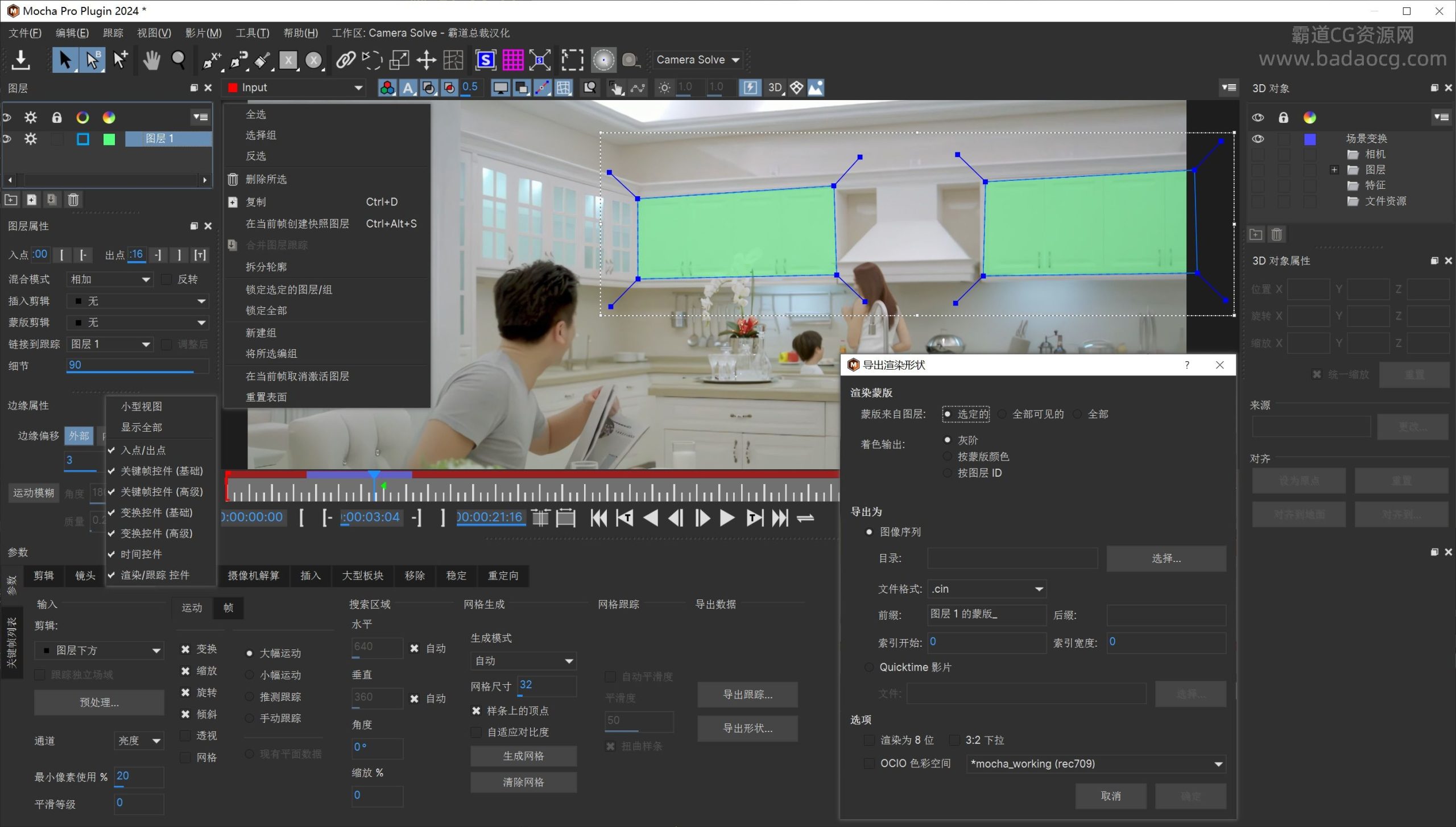Expand the 图层 folder in 3D 对象
This screenshot has height=827, width=1456.
(x=1334, y=169)
